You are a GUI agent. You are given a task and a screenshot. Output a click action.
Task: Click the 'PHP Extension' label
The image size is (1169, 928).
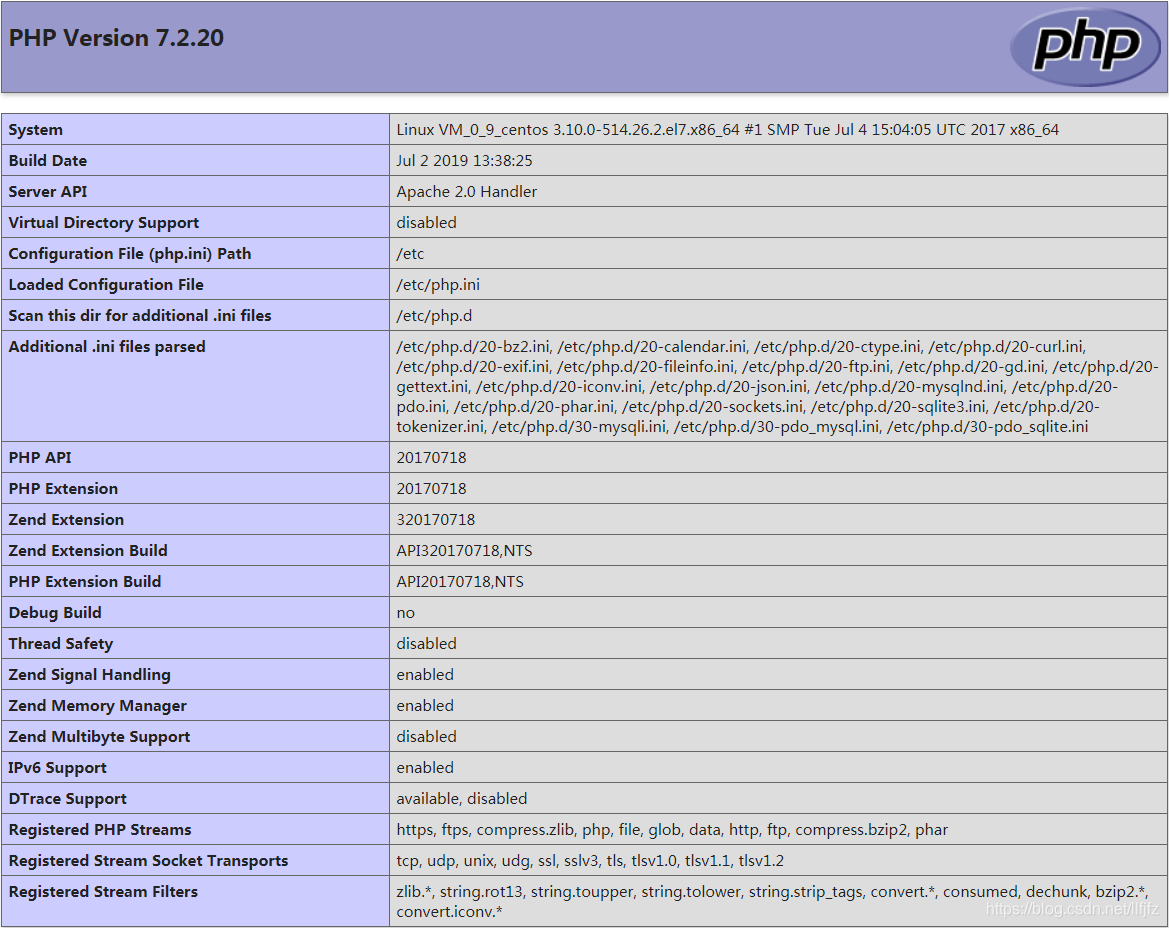(x=63, y=489)
